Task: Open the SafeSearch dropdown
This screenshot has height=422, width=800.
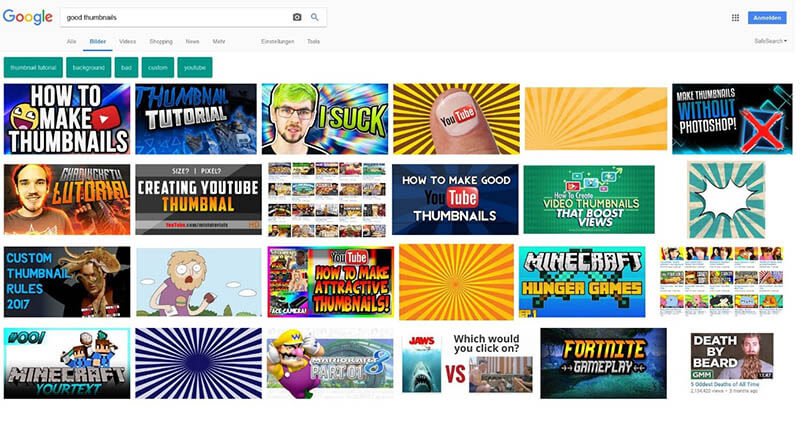Action: pos(772,41)
